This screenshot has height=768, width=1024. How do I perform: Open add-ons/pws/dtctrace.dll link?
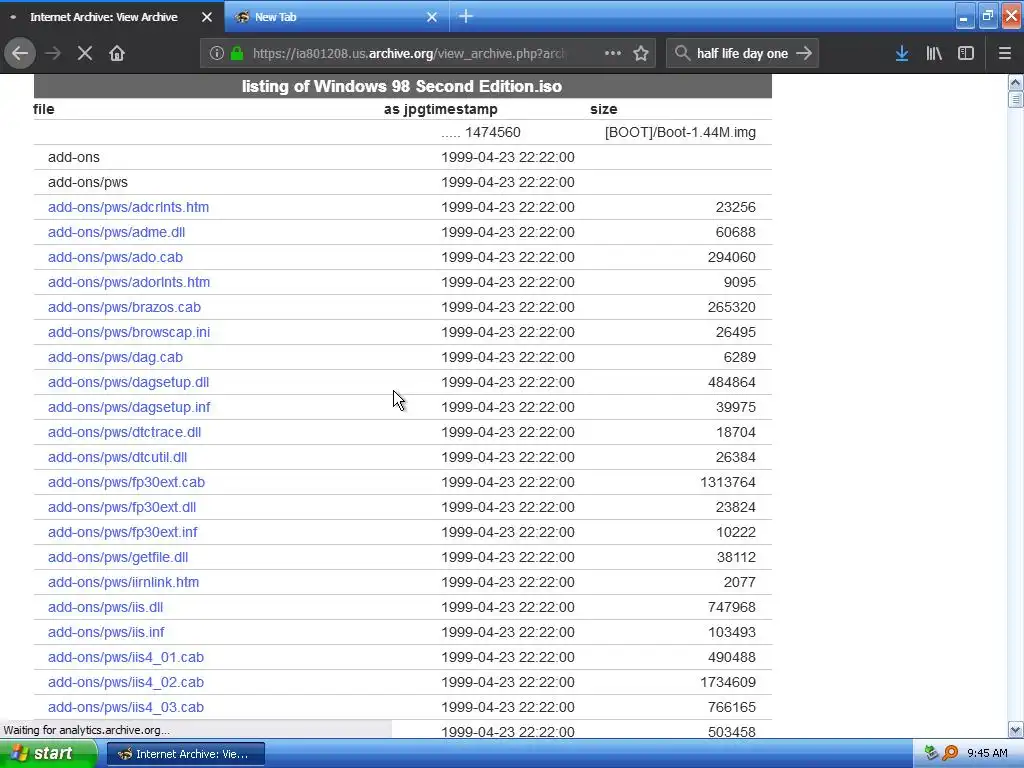(124, 432)
